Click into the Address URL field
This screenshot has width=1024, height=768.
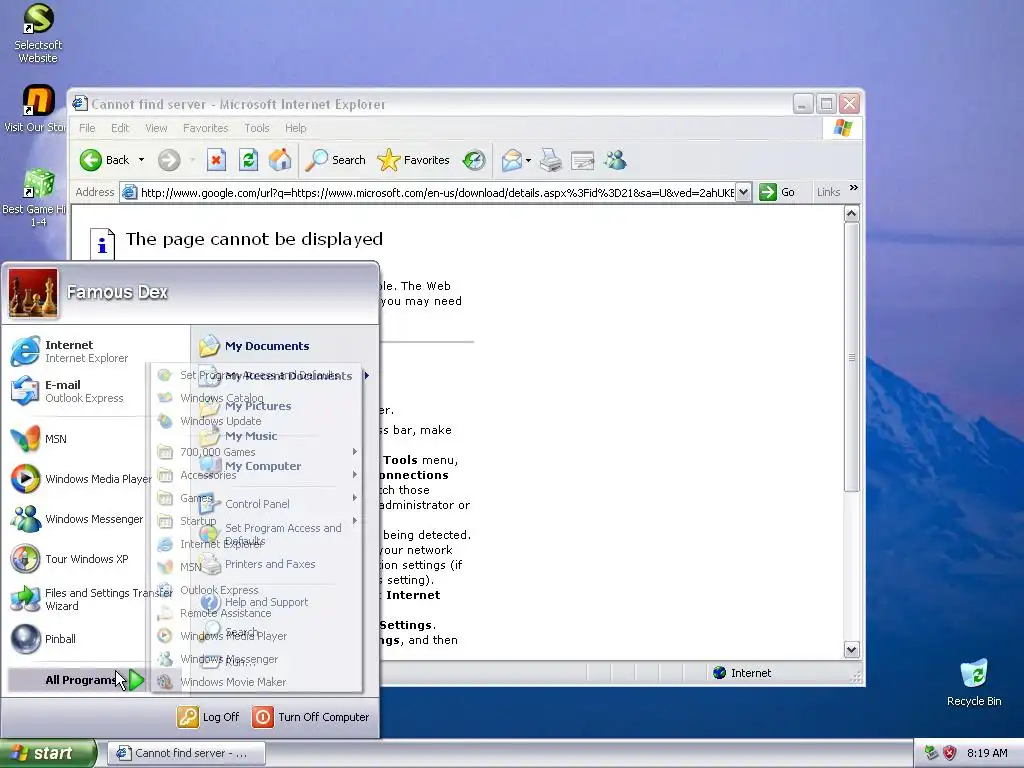click(437, 193)
